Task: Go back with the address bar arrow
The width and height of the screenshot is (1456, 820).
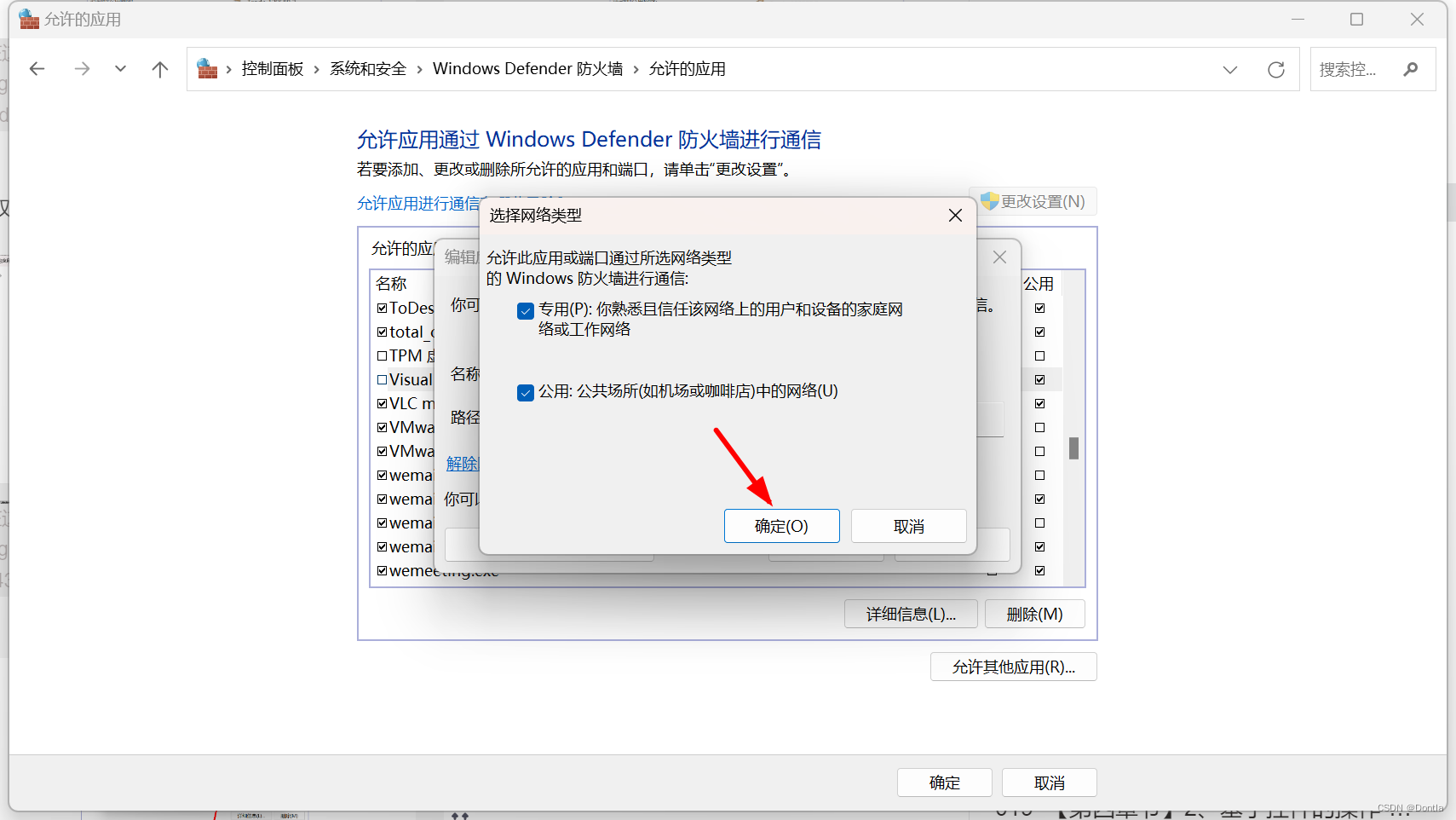Action: pos(37,69)
